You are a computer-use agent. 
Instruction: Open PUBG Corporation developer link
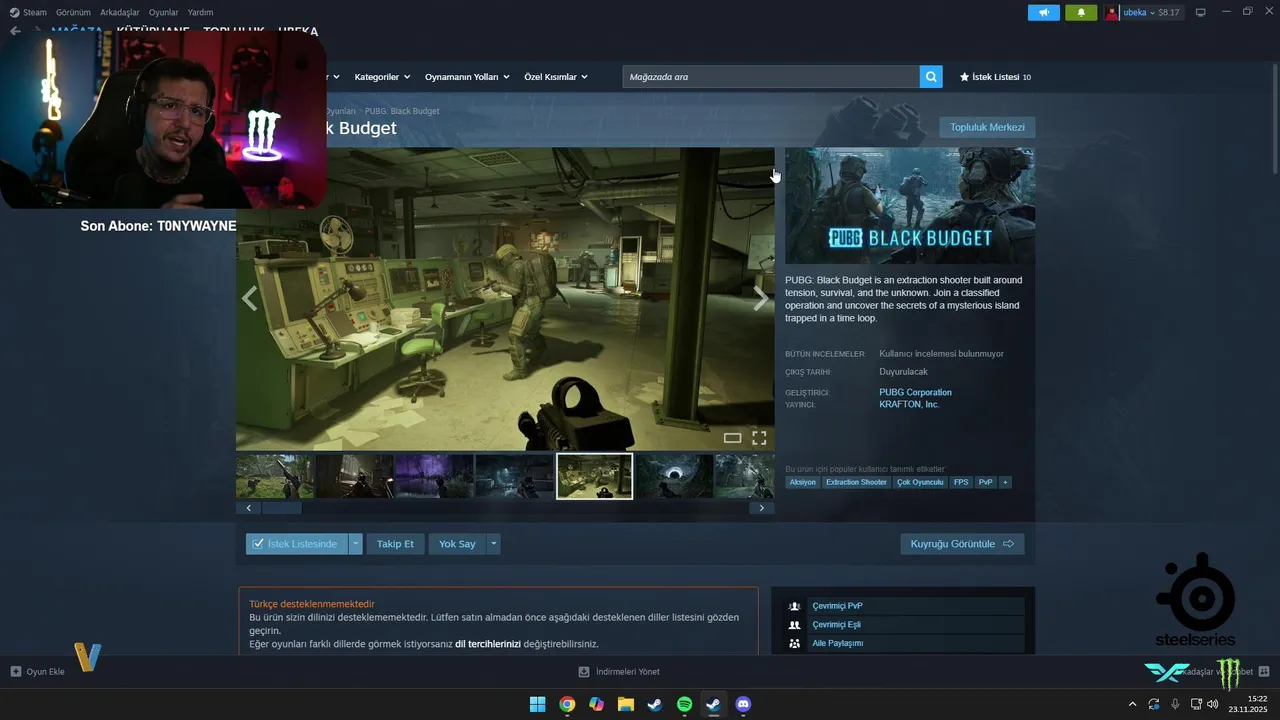coord(915,392)
